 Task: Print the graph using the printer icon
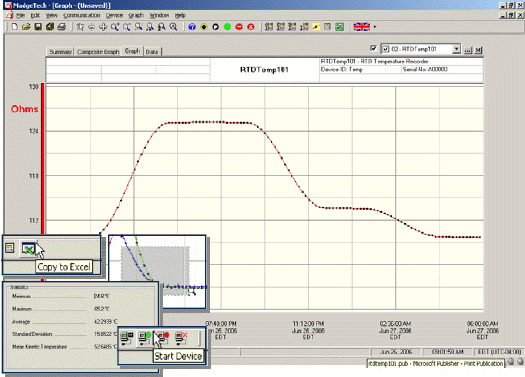(61, 27)
